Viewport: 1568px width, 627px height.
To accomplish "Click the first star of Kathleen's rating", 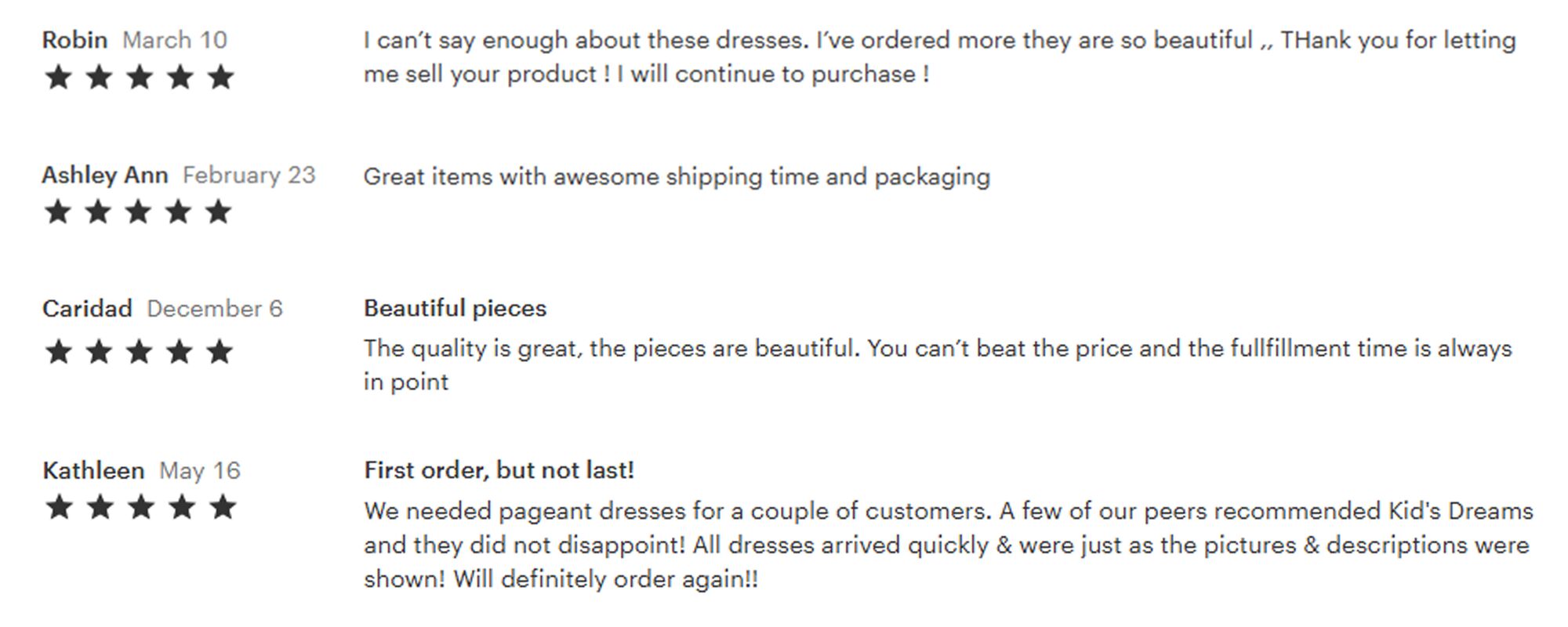I will pyautogui.click(x=59, y=507).
